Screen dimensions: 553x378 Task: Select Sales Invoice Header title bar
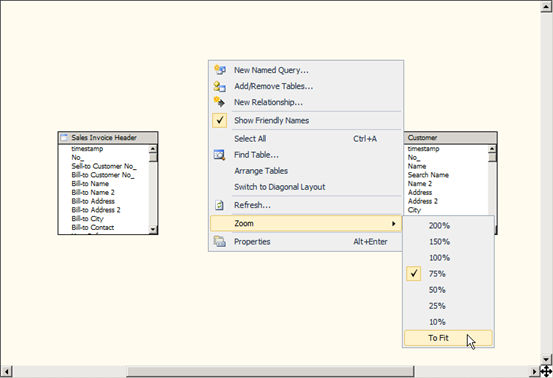click(108, 138)
